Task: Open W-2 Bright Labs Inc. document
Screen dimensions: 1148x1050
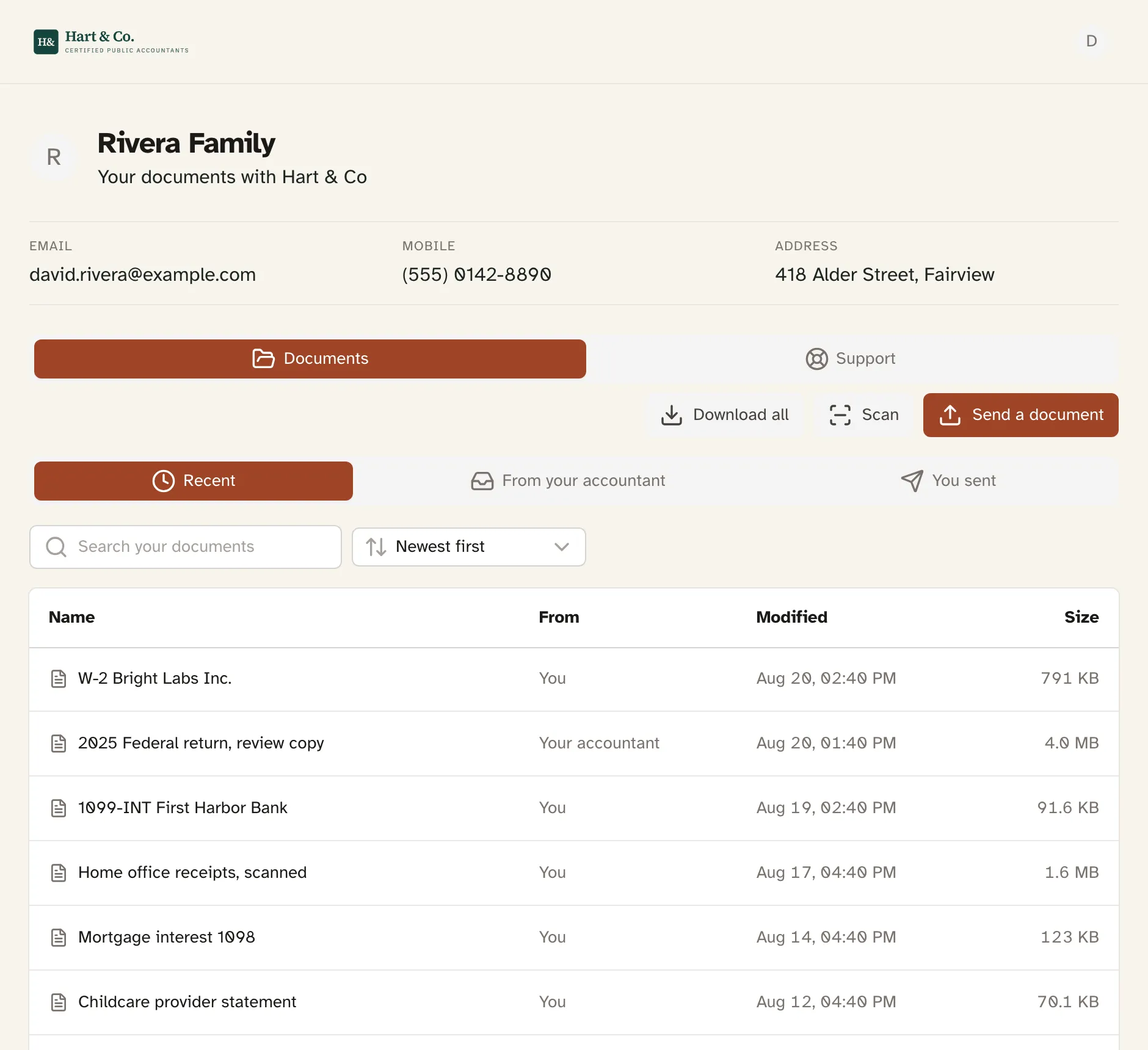Action: click(x=154, y=679)
